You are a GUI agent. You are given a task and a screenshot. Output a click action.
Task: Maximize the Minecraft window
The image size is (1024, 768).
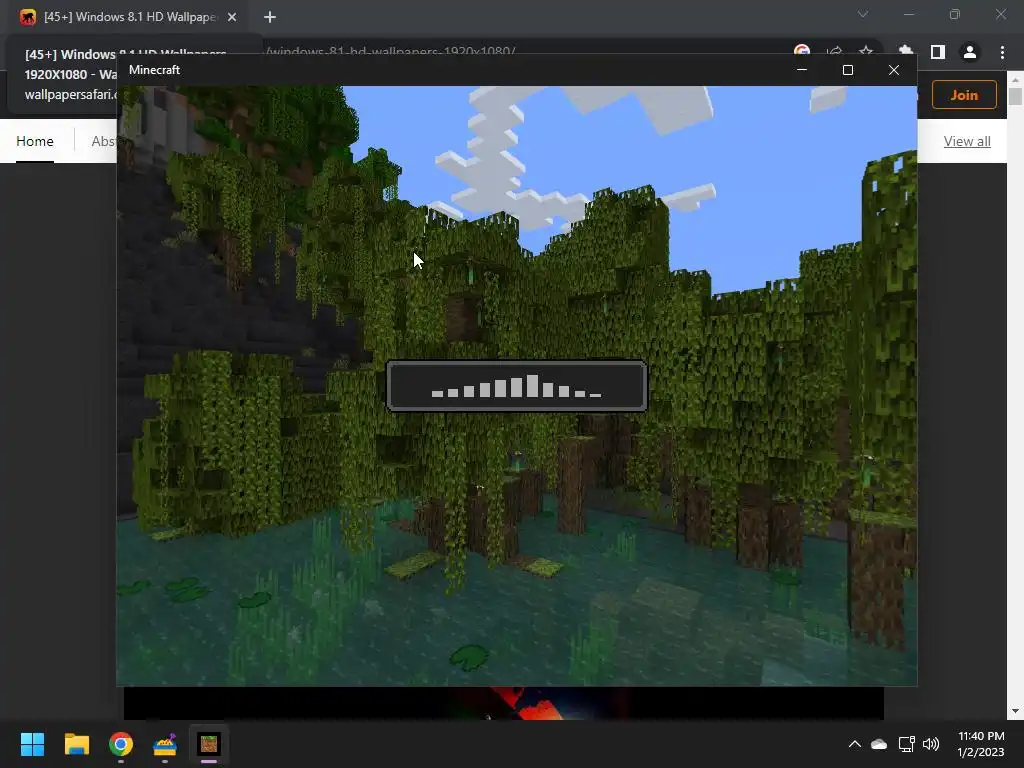click(x=848, y=70)
